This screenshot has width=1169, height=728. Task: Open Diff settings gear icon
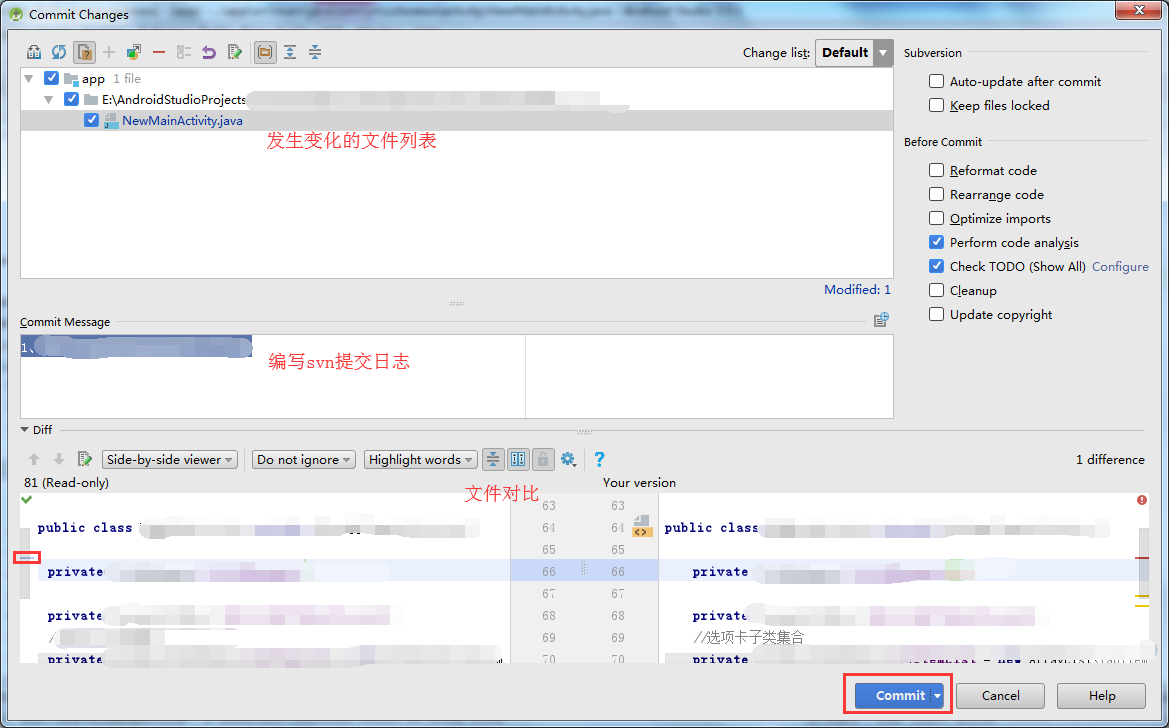[568, 459]
